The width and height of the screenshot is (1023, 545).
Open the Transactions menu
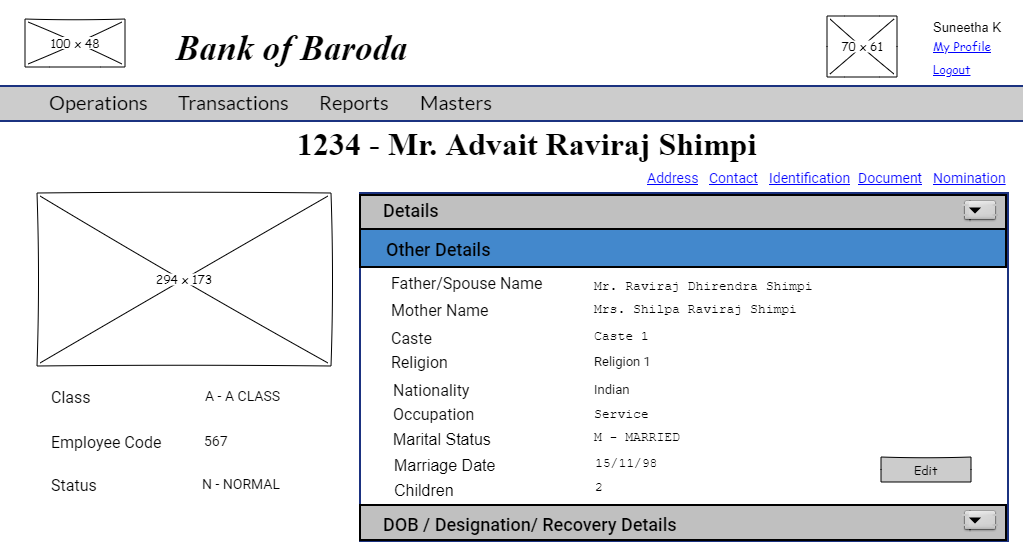click(233, 103)
